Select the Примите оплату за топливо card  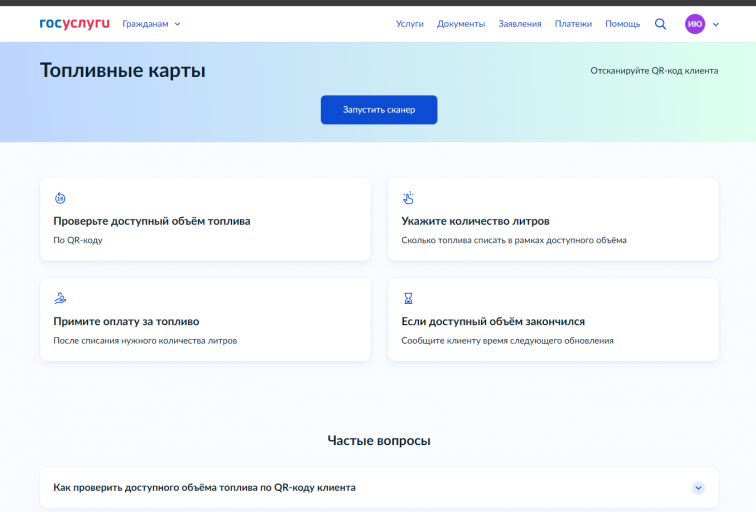[x=205, y=319]
